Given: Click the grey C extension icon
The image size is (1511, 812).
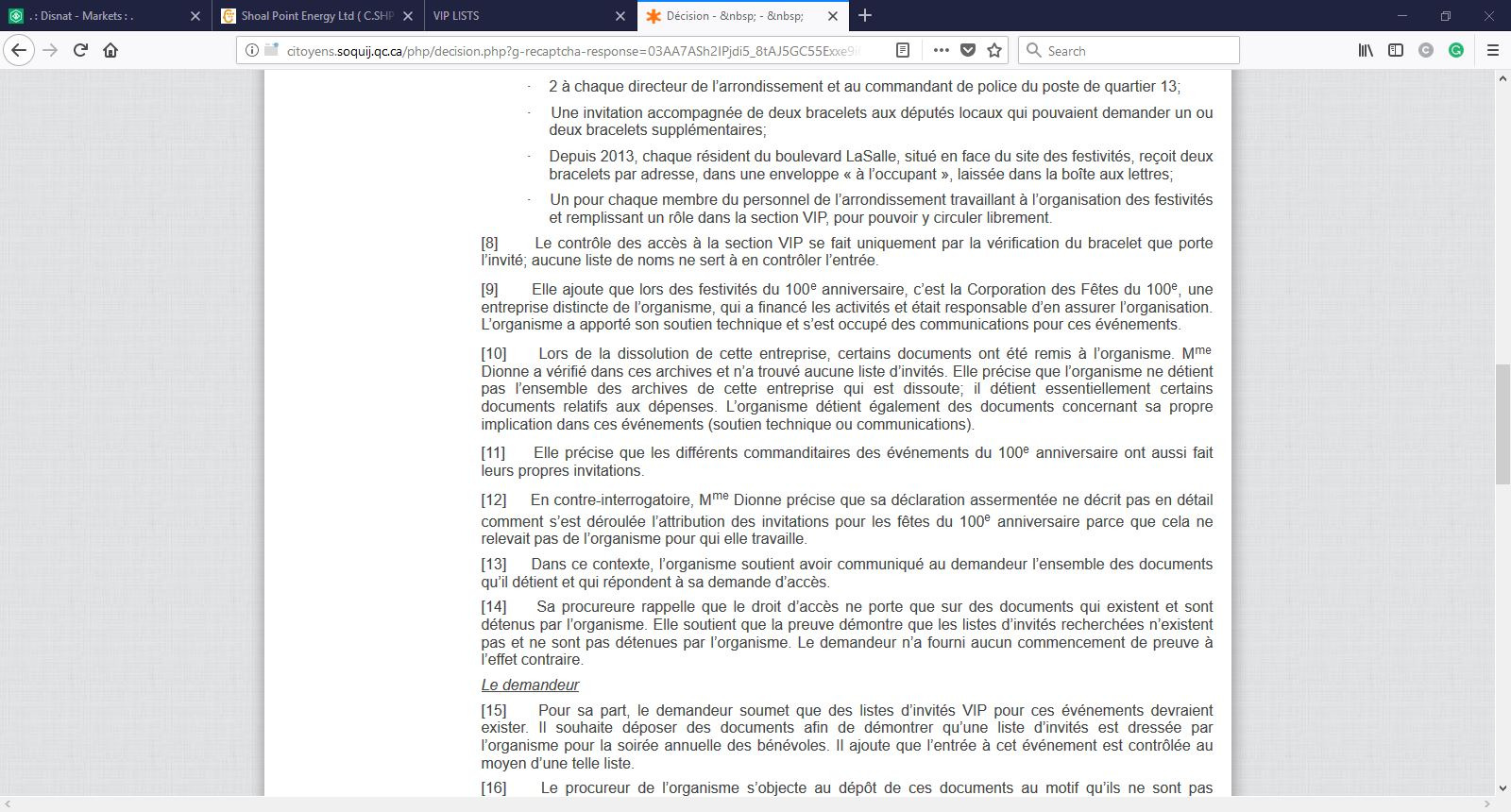Looking at the screenshot, I should [1426, 50].
